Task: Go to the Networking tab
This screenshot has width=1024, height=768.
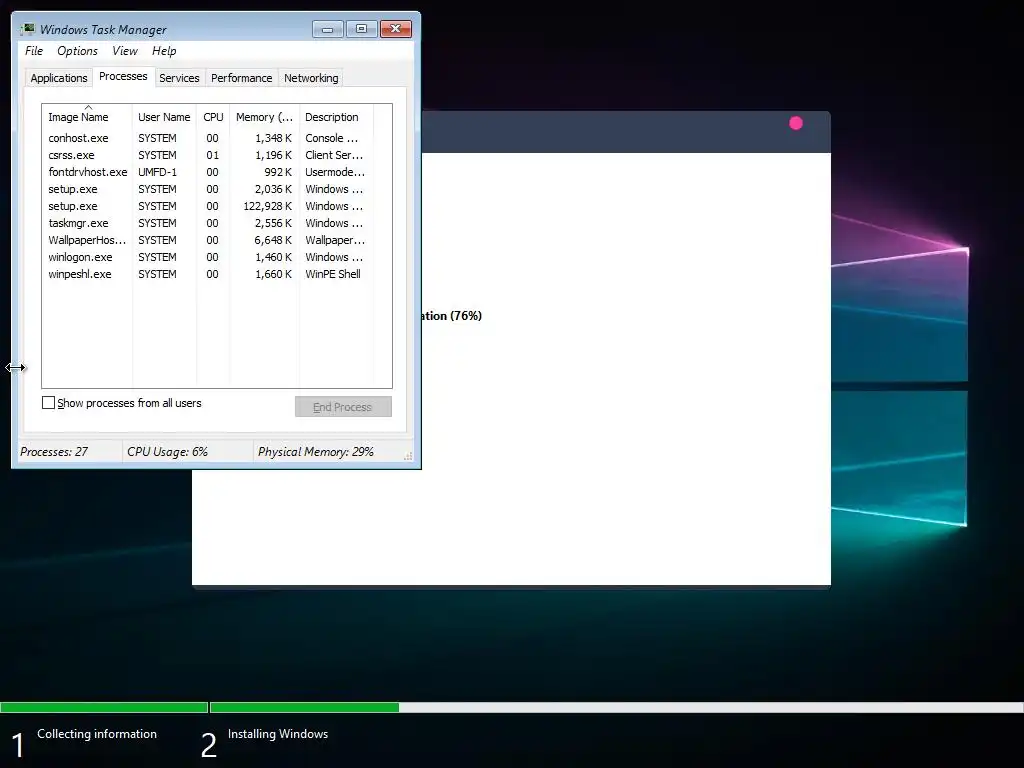Action: coord(311,78)
